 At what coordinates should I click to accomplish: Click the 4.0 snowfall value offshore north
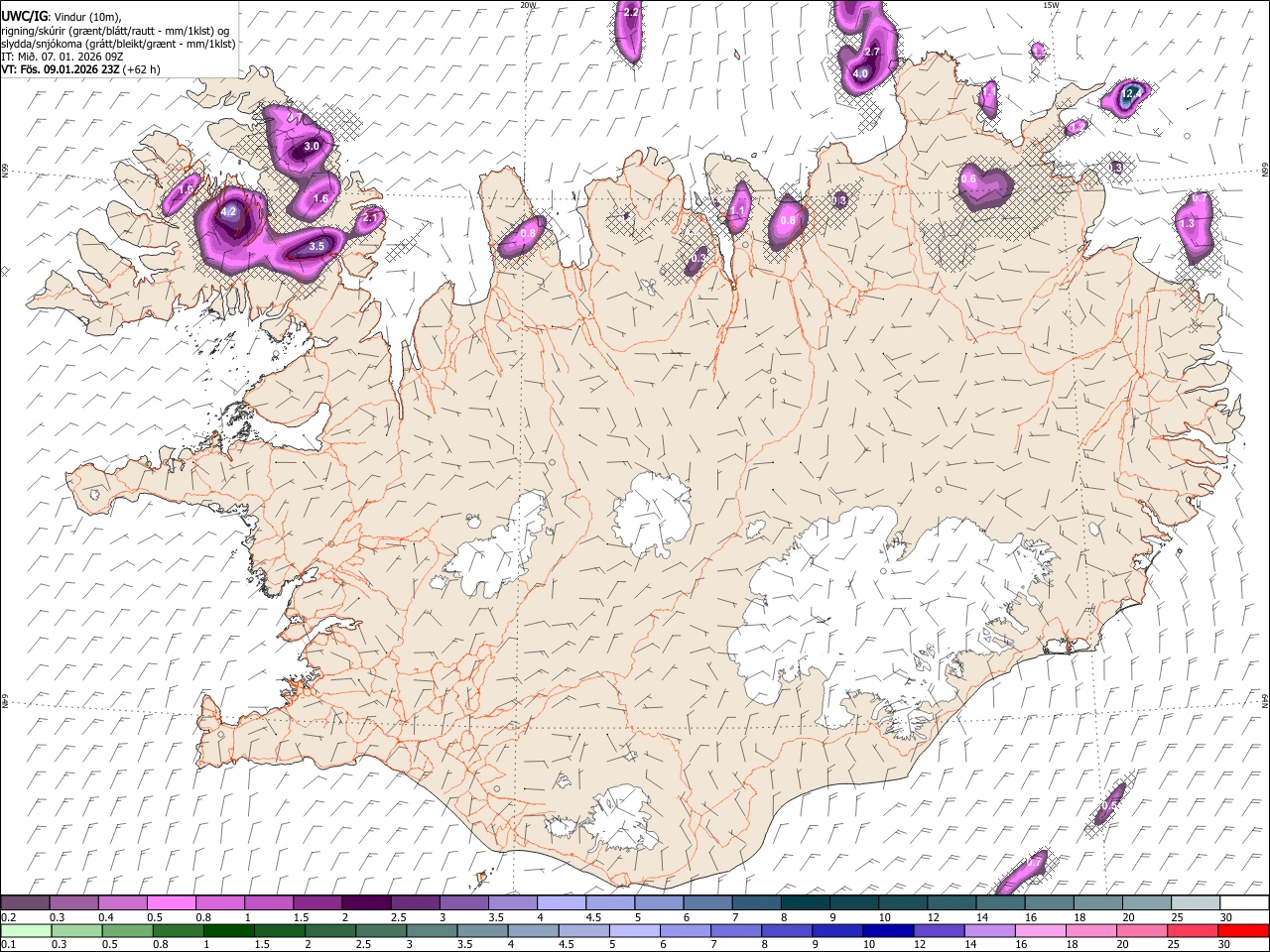(860, 73)
